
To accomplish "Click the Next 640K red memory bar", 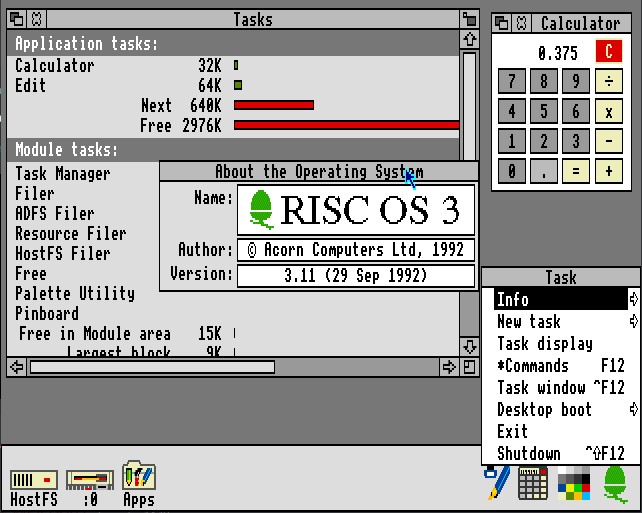I will (x=274, y=105).
